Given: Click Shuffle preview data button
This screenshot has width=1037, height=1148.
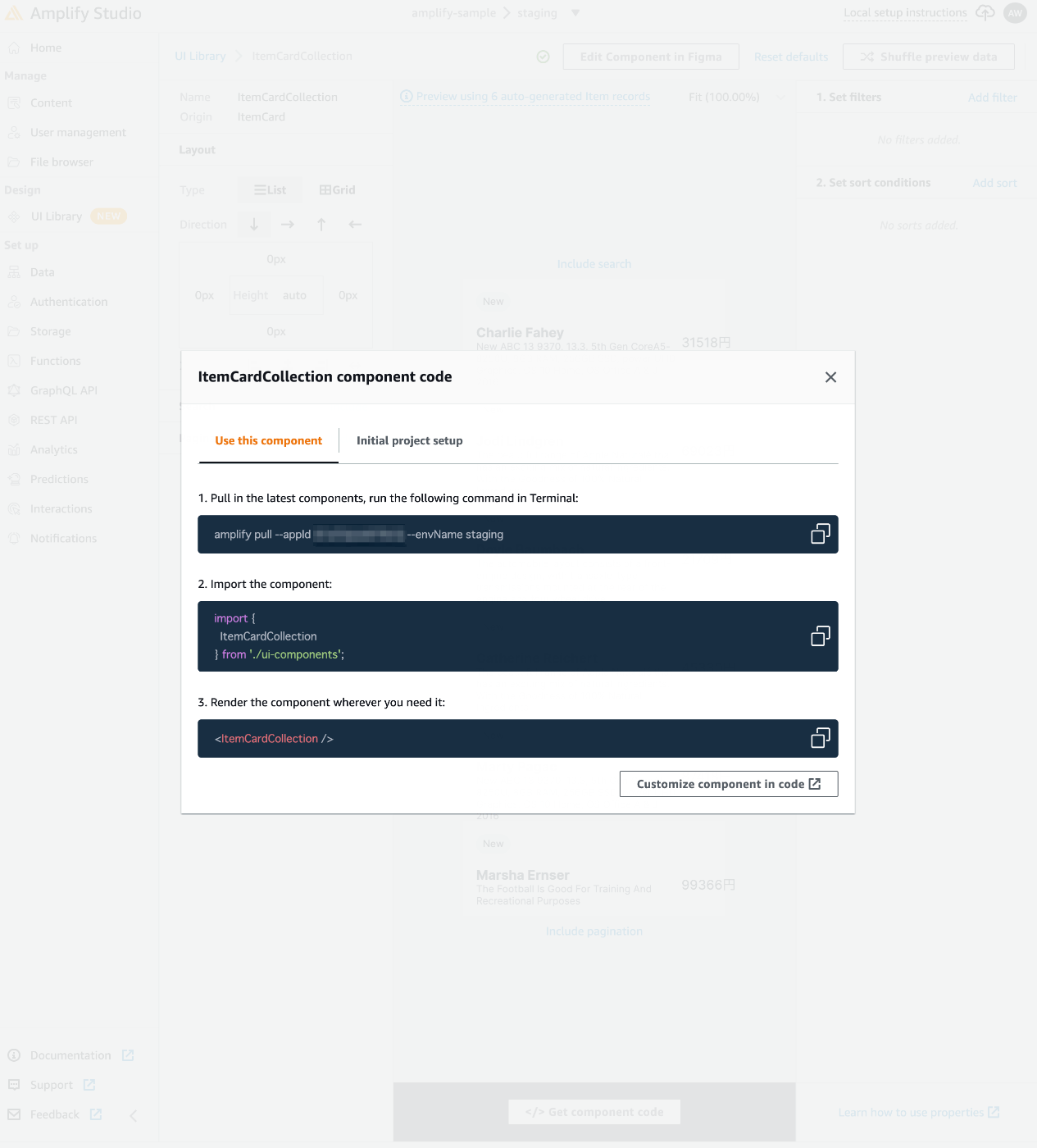Looking at the screenshot, I should click(x=929, y=57).
